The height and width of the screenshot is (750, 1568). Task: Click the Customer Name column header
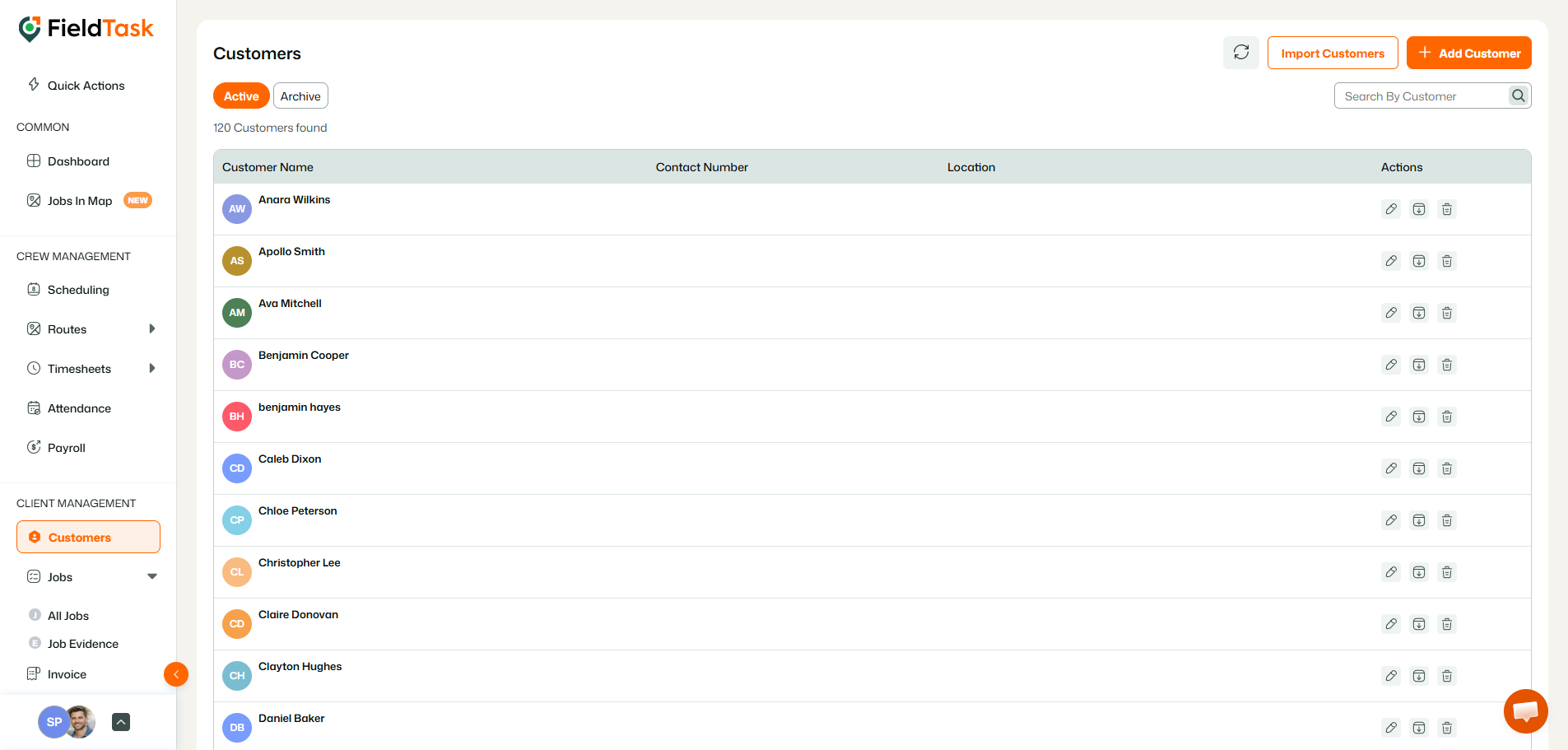coord(268,167)
